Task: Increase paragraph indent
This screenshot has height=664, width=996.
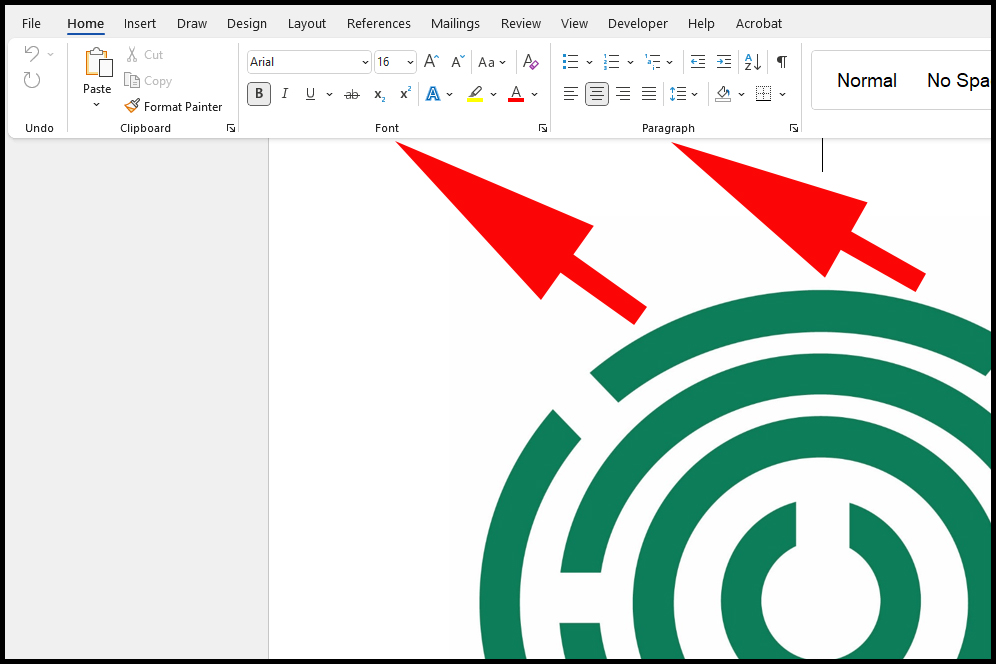Action: (723, 62)
